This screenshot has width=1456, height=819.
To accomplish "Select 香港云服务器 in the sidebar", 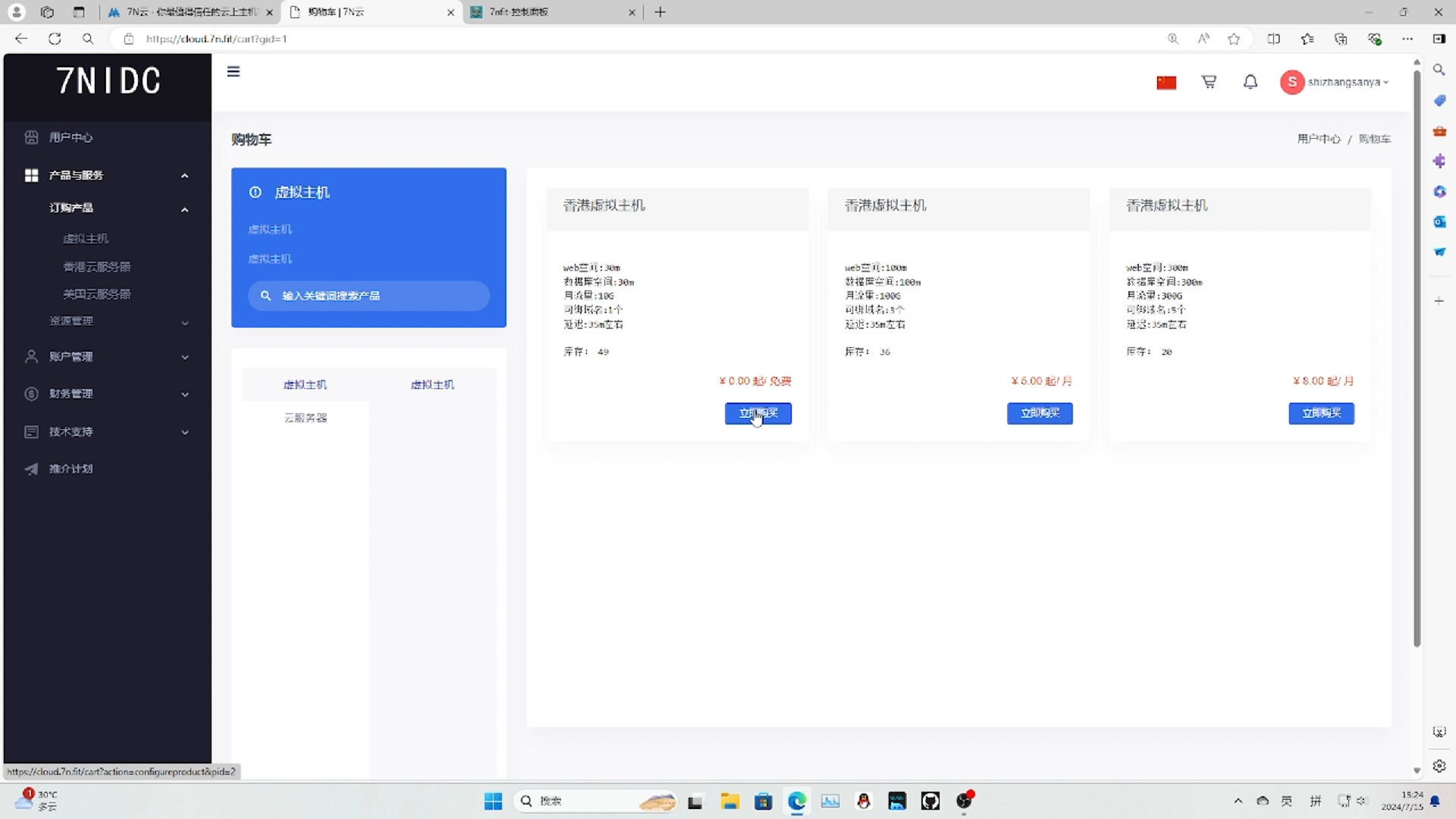I will coord(96,267).
